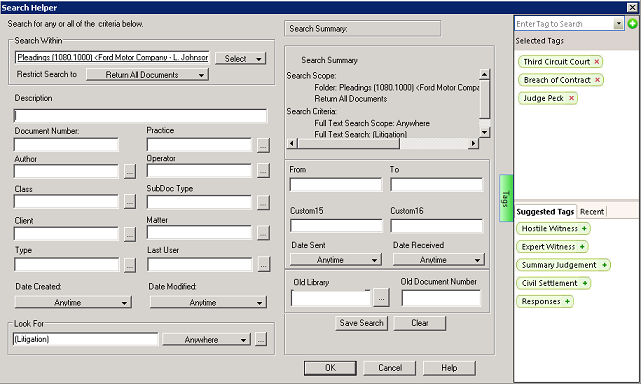Open the Matter lookup browse button
The height and width of the screenshot is (384, 641).
tap(263, 233)
